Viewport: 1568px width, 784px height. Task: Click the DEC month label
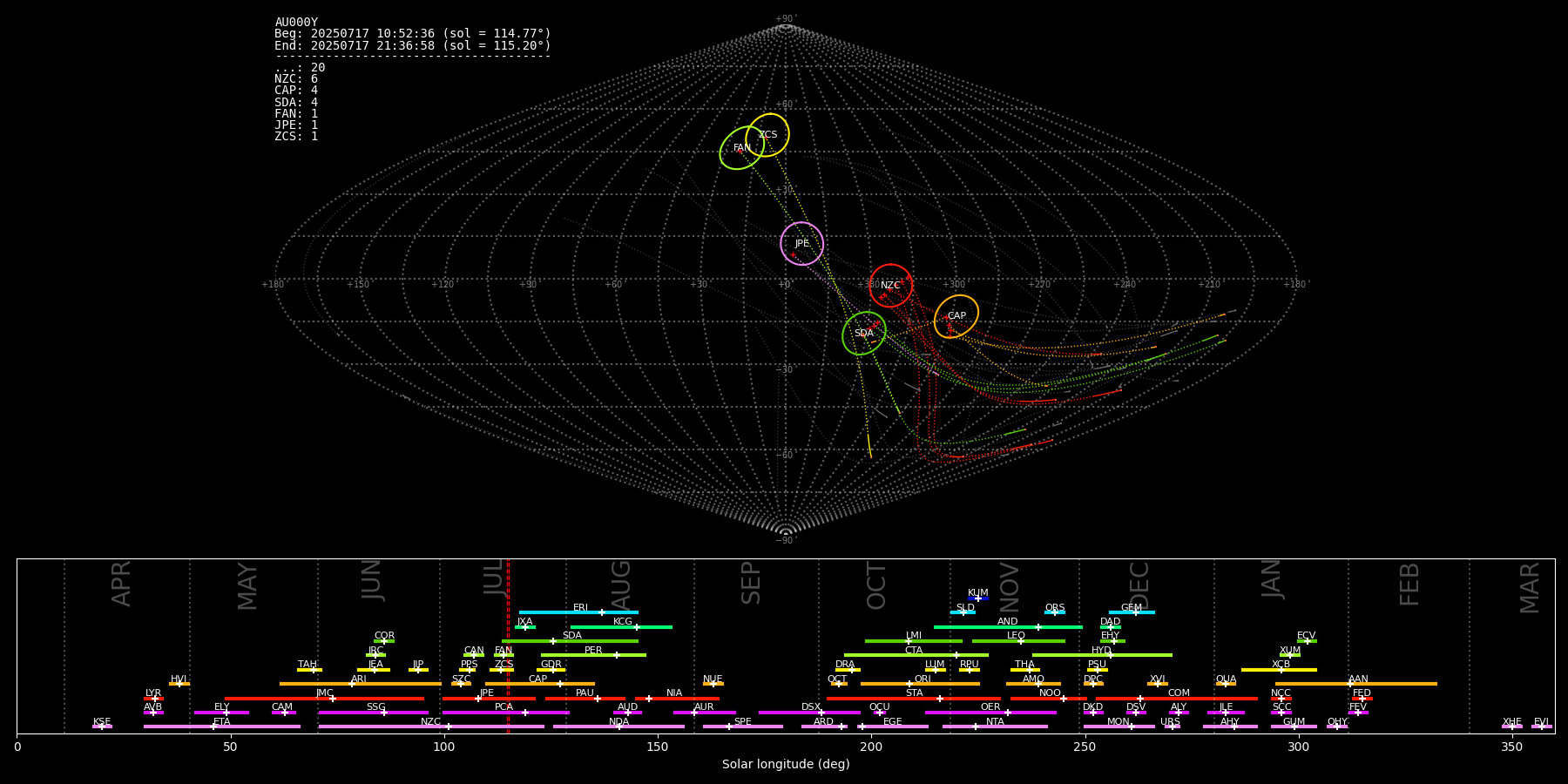click(1139, 585)
